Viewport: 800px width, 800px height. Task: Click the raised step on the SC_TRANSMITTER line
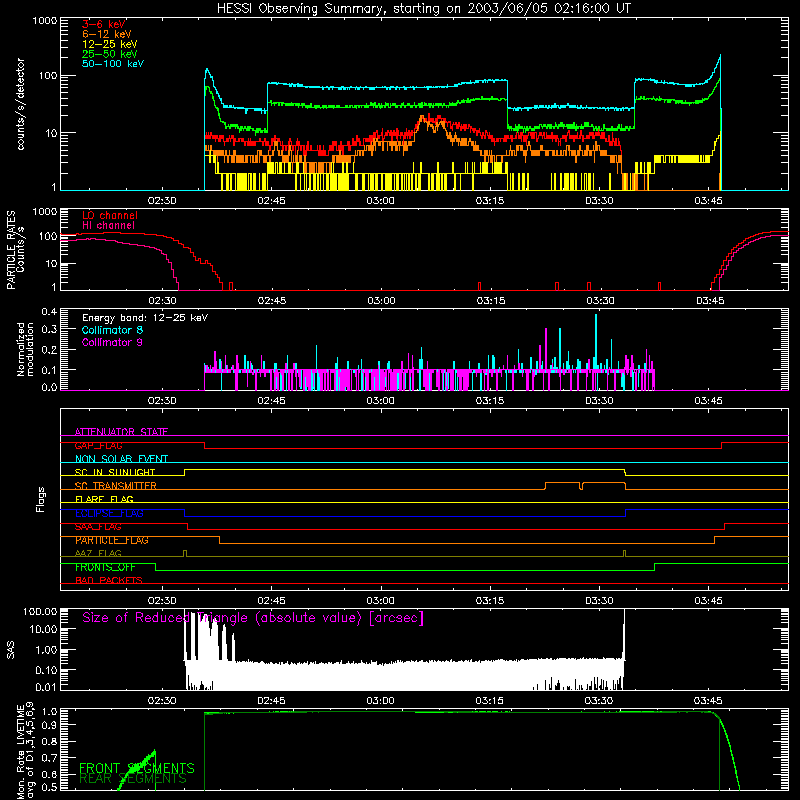click(585, 484)
